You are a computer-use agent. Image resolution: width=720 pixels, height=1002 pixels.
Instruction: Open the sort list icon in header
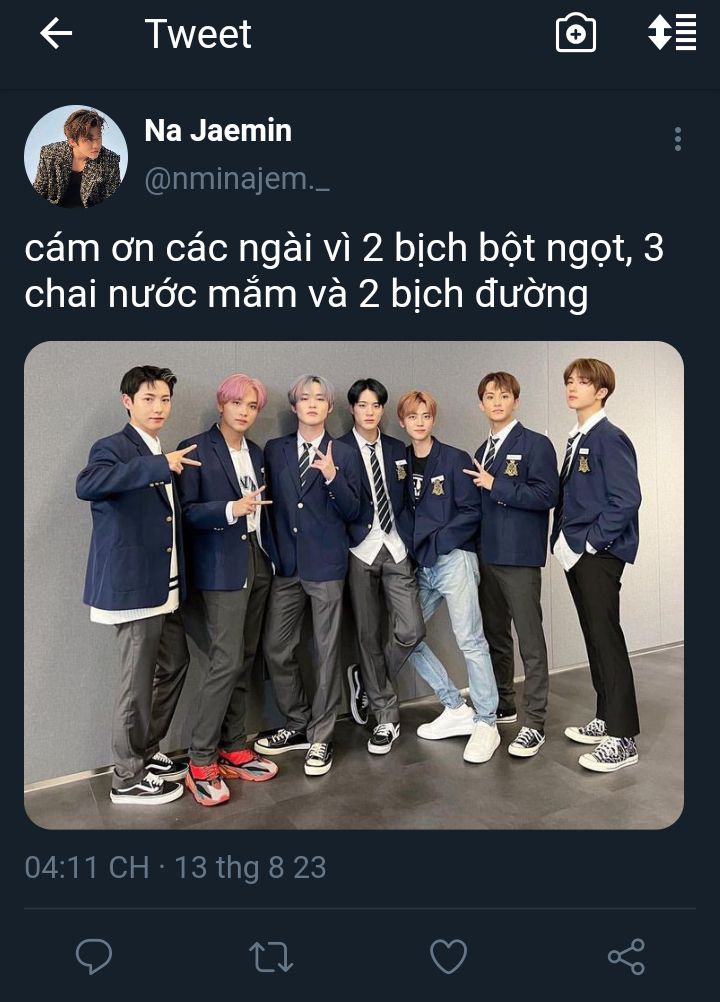click(671, 32)
